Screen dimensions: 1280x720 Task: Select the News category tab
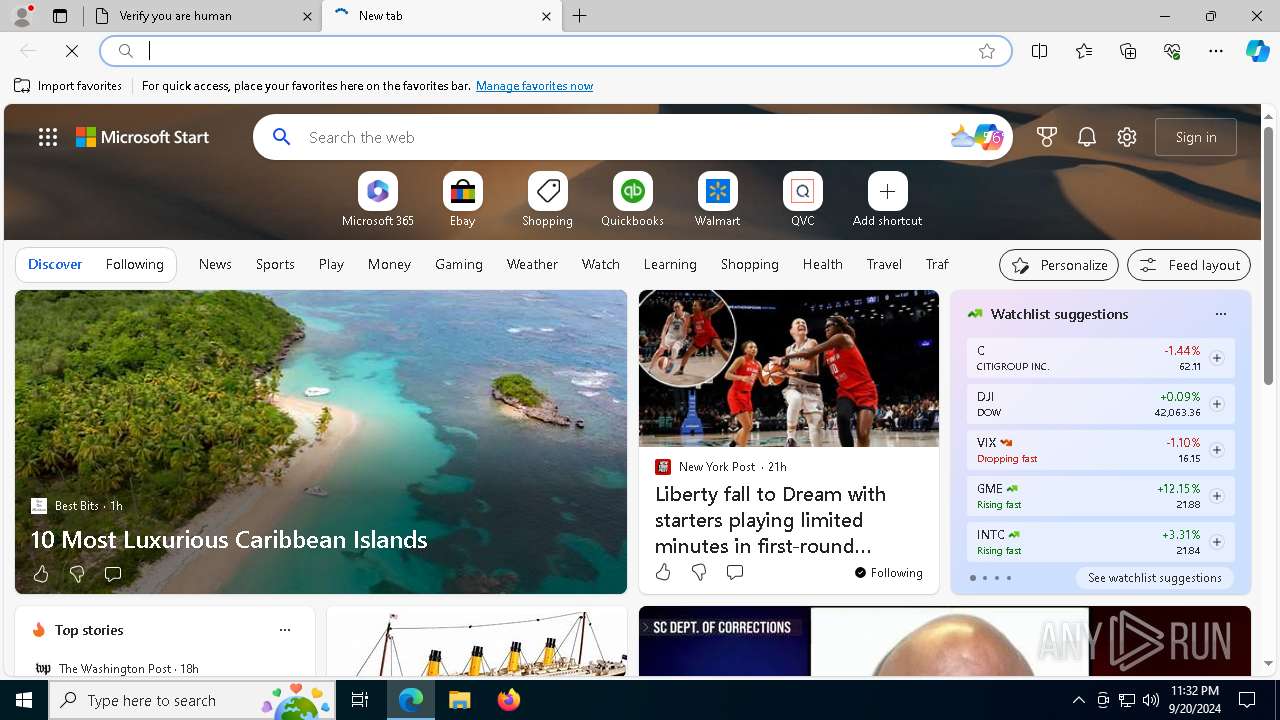[x=215, y=264]
